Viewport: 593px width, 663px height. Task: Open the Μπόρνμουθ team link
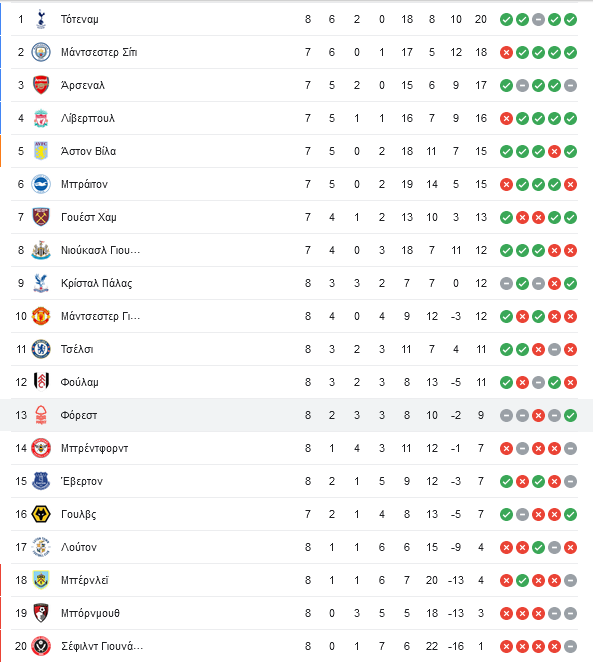pos(90,613)
